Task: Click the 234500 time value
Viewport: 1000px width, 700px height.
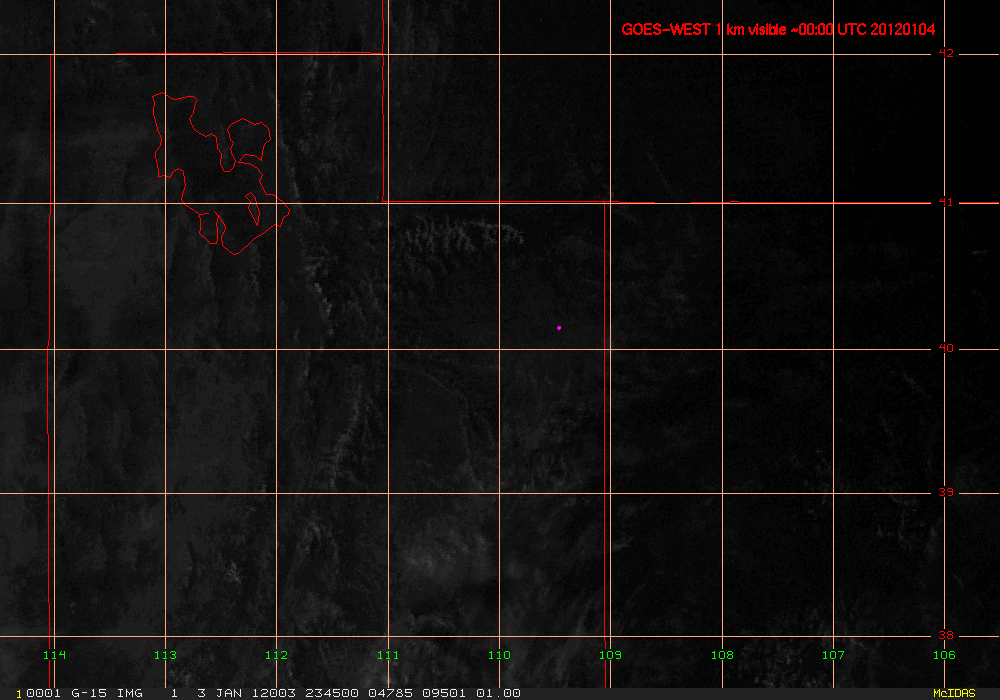Action: point(332,693)
